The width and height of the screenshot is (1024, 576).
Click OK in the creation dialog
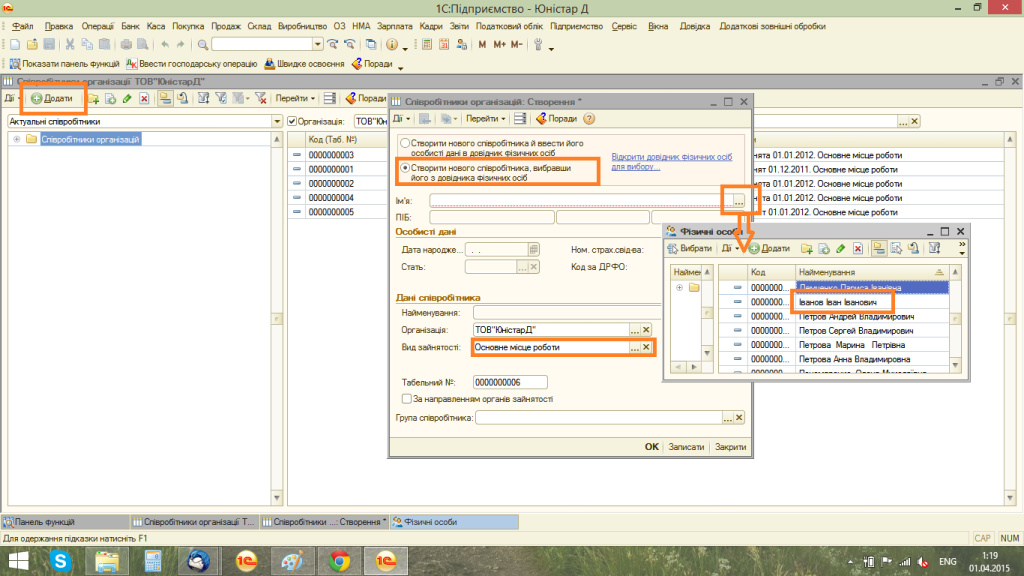coord(652,447)
